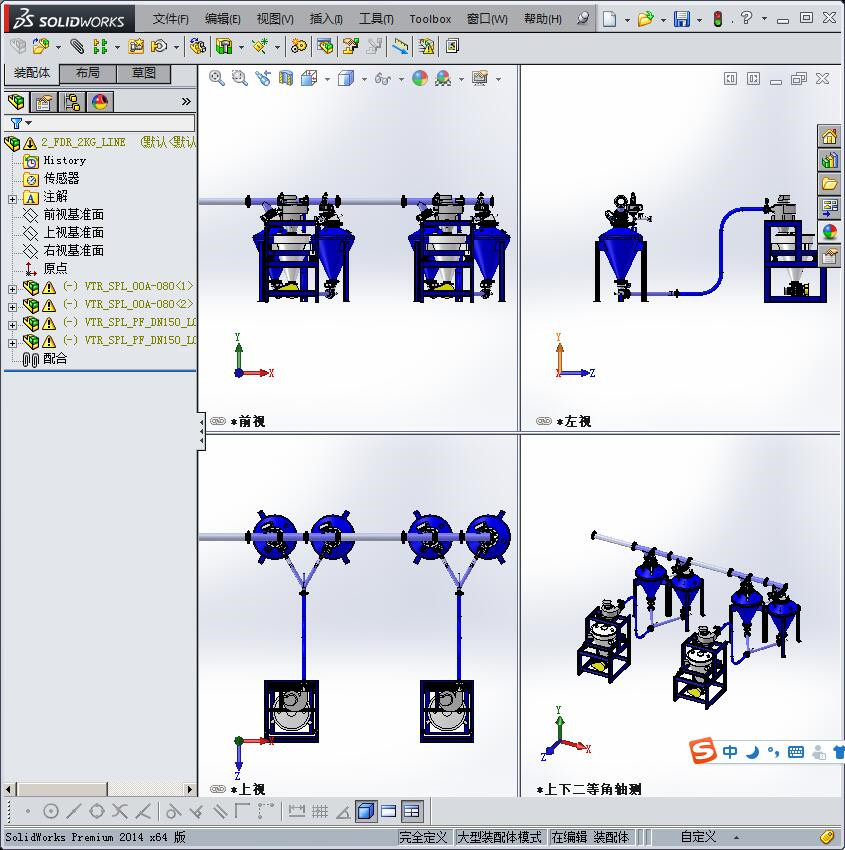Click the Reference Geometry icon
This screenshot has width=845, height=850.
[x=260, y=47]
